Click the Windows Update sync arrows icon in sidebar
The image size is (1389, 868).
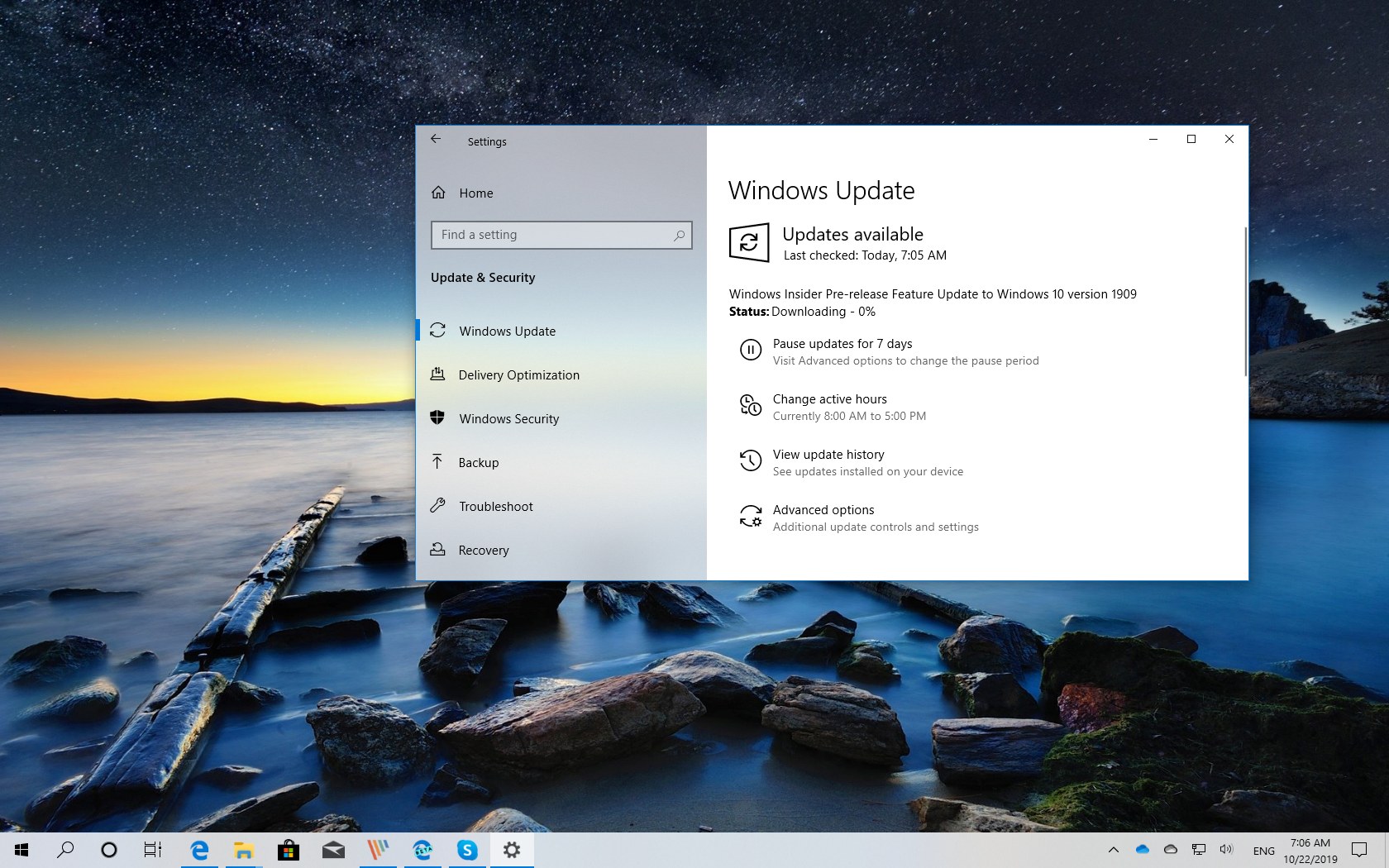tap(438, 331)
